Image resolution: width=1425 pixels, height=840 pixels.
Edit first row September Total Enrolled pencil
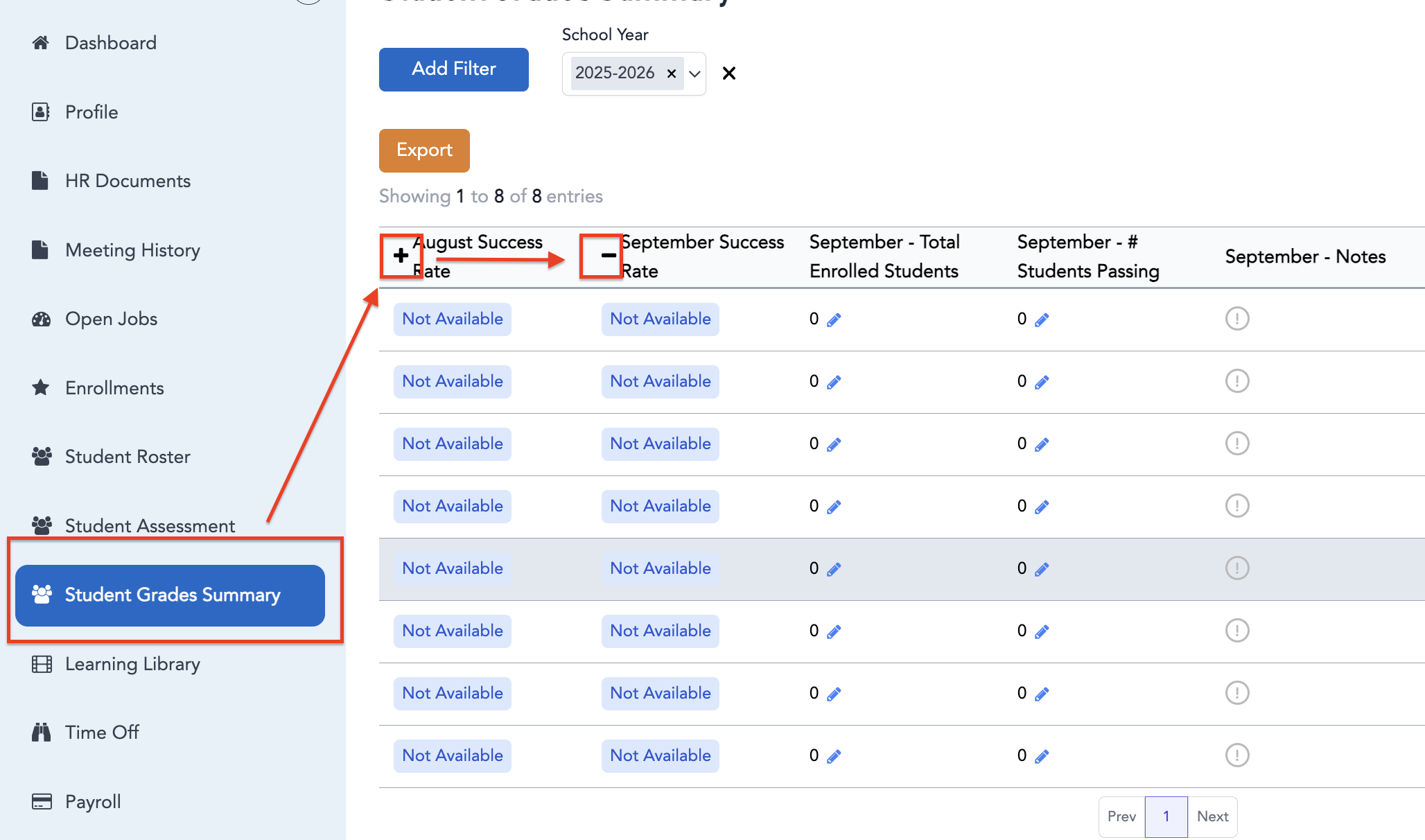834,320
